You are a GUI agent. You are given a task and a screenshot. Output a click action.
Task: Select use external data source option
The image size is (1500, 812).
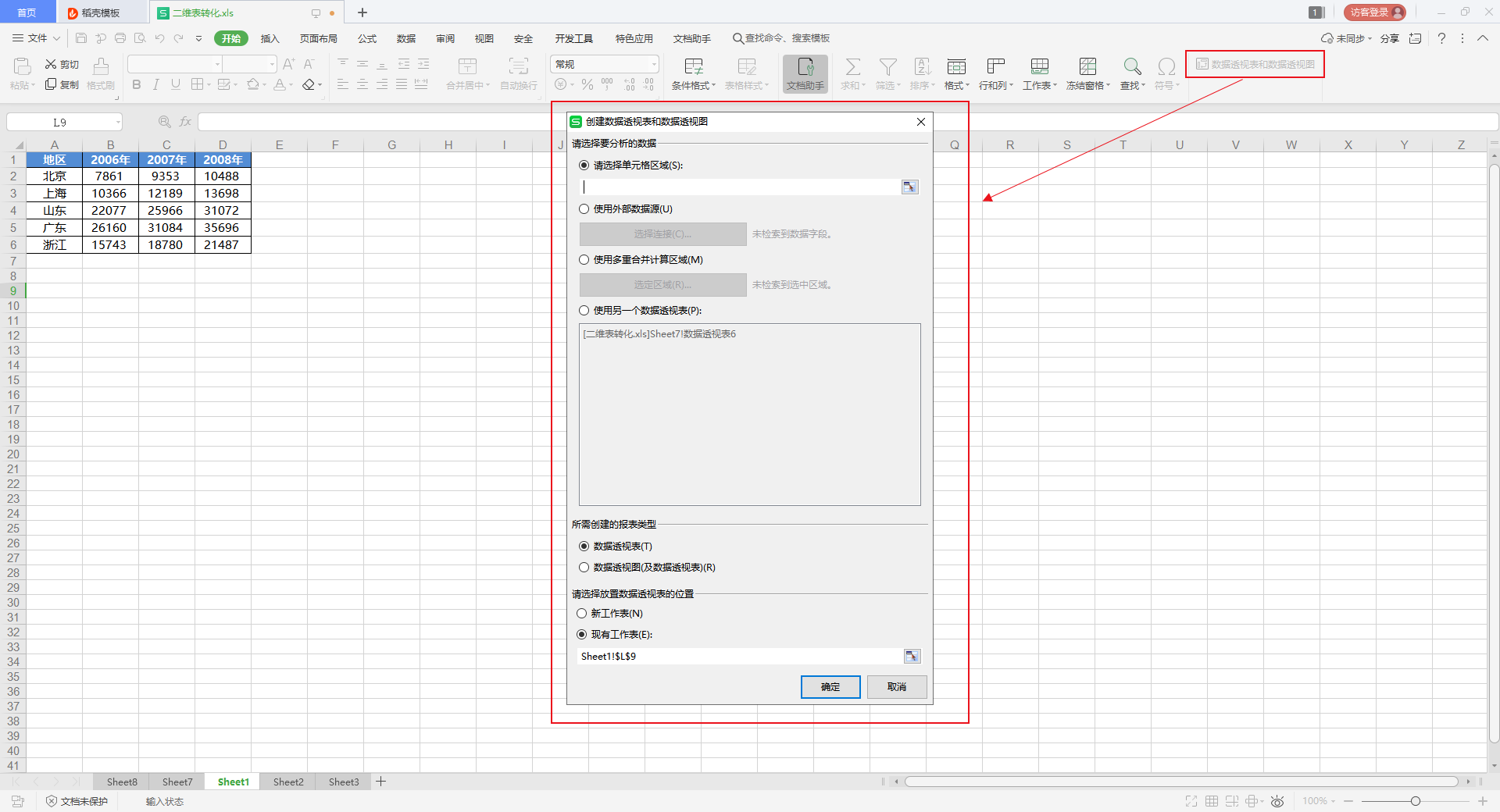[584, 209]
